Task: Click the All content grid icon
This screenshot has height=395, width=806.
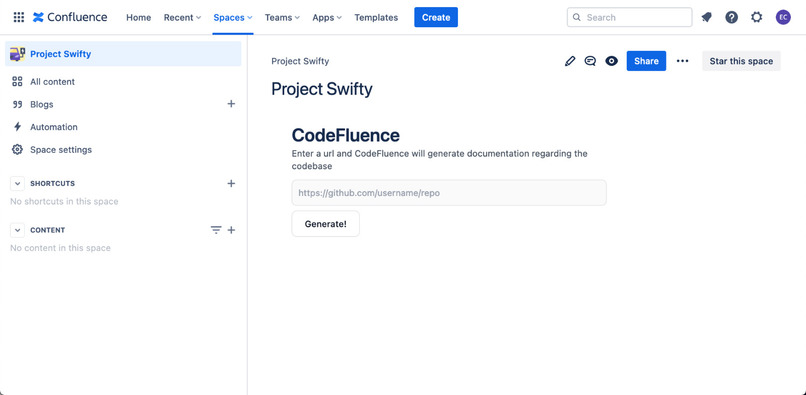Action: (17, 82)
